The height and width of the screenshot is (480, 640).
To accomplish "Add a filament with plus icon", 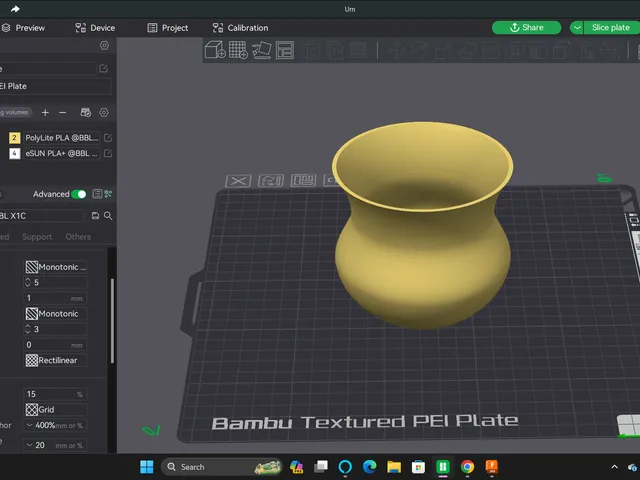I will click(x=45, y=112).
